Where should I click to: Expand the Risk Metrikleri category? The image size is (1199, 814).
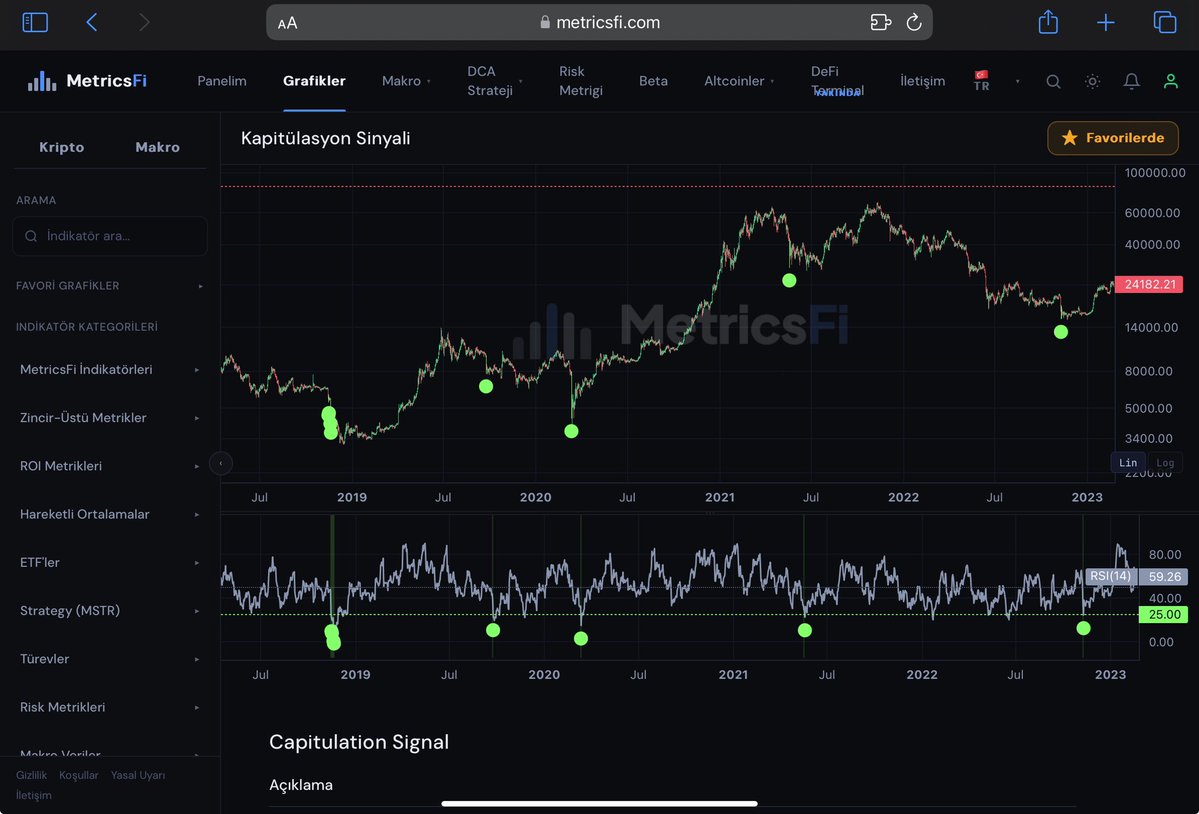109,707
